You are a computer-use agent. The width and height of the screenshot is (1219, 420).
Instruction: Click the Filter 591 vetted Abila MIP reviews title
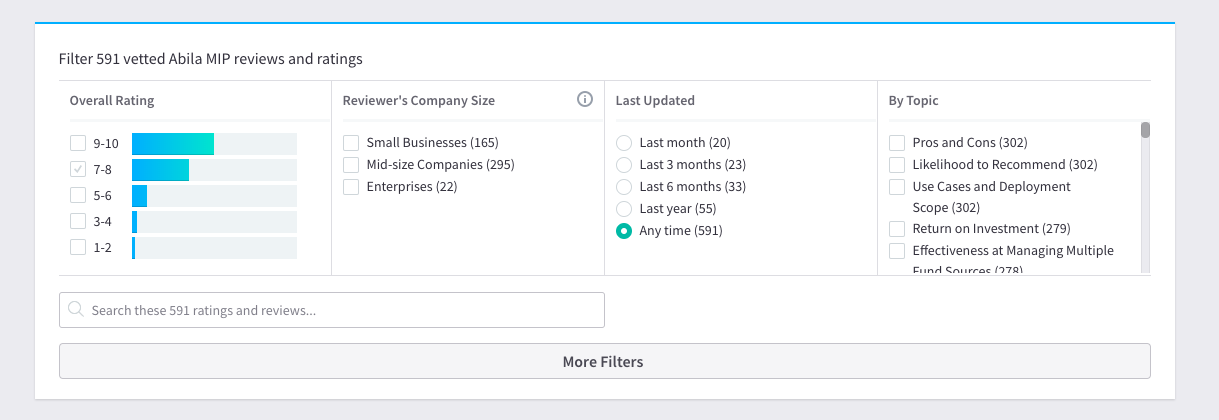[211, 59]
